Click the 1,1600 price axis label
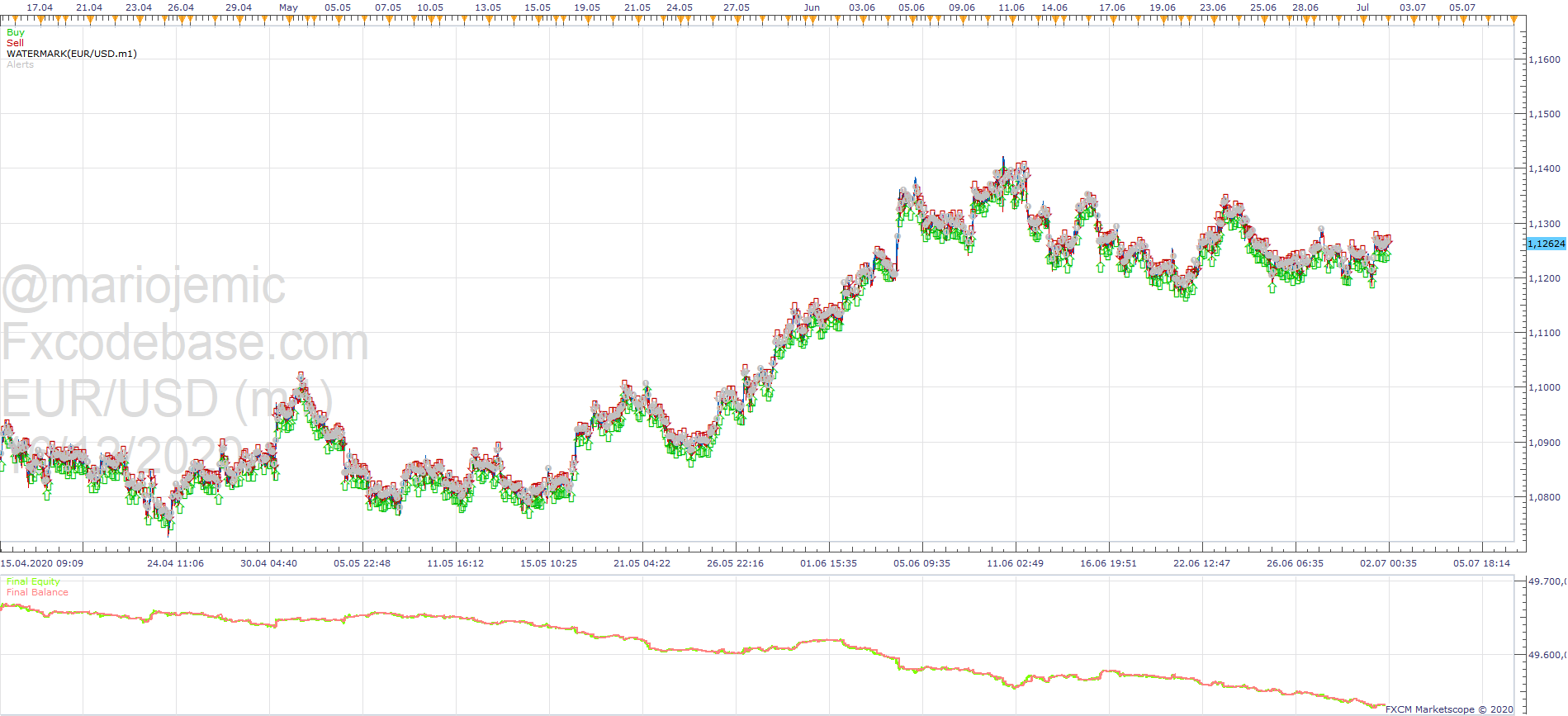Viewport: 1568px width, 716px height. point(1545,59)
